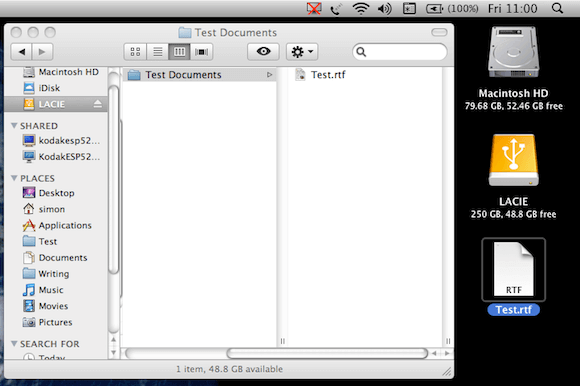This screenshot has height=386, width=580.
Task: Click the Test.rtf desktop file label
Action: (513, 310)
